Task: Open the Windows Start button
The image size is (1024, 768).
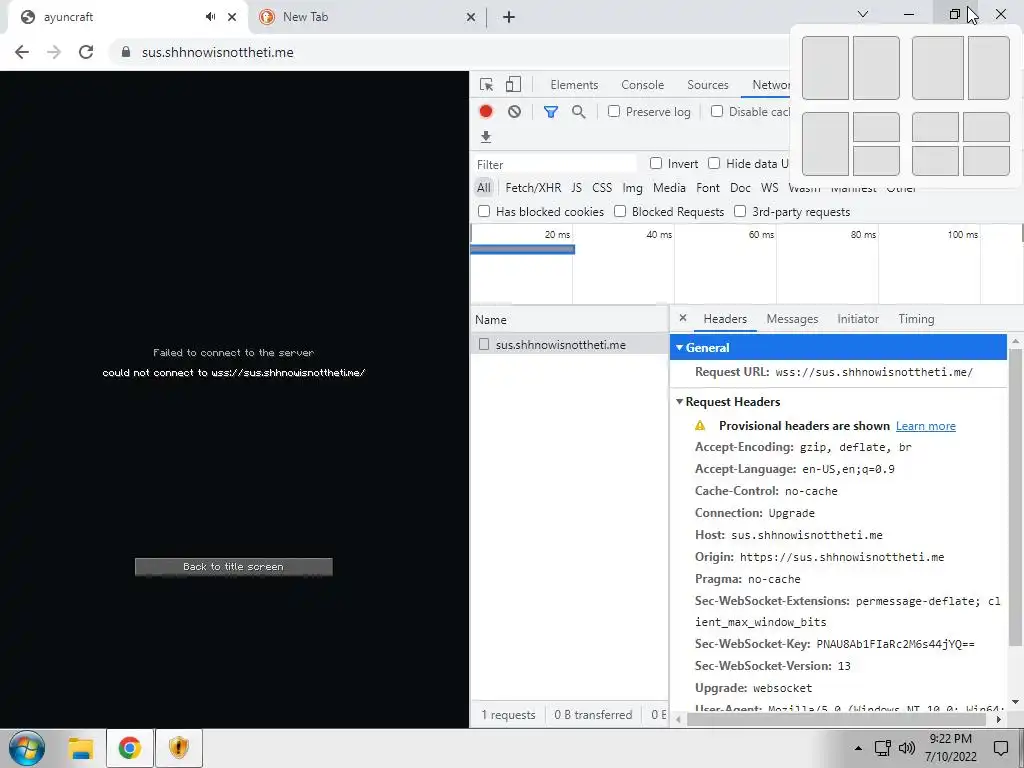Action: pos(27,748)
